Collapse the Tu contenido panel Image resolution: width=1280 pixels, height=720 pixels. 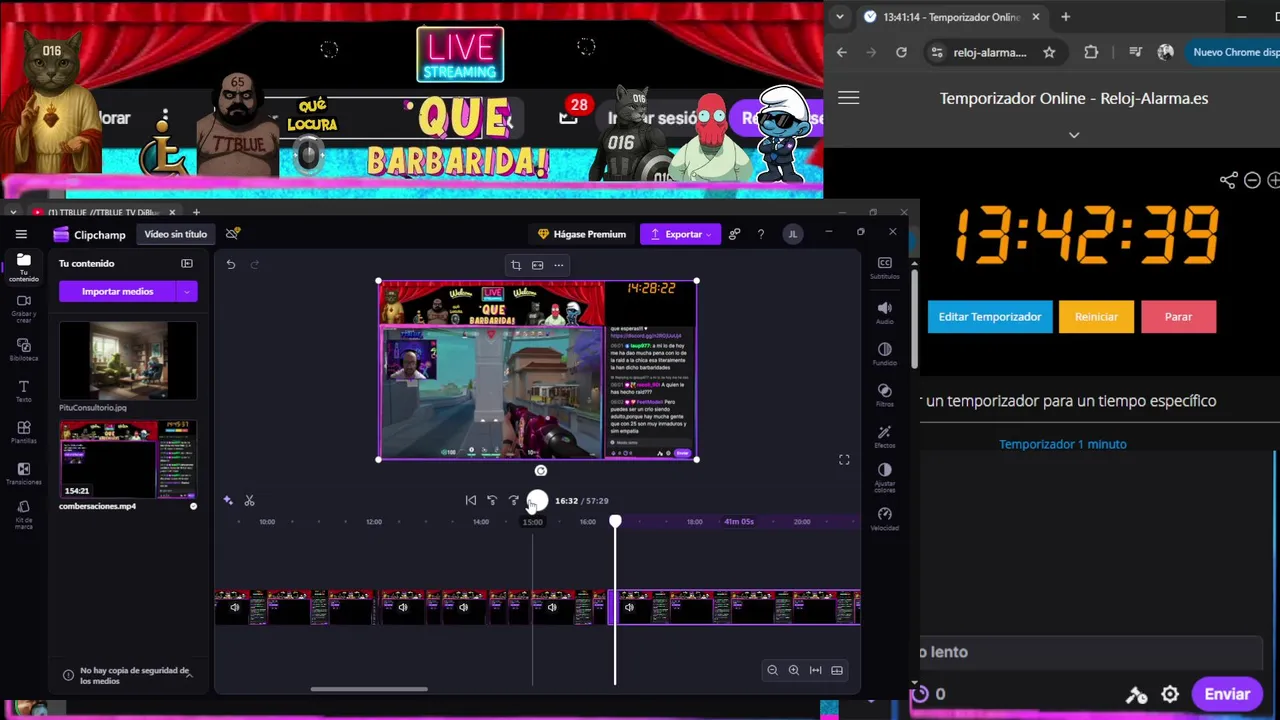[187, 263]
